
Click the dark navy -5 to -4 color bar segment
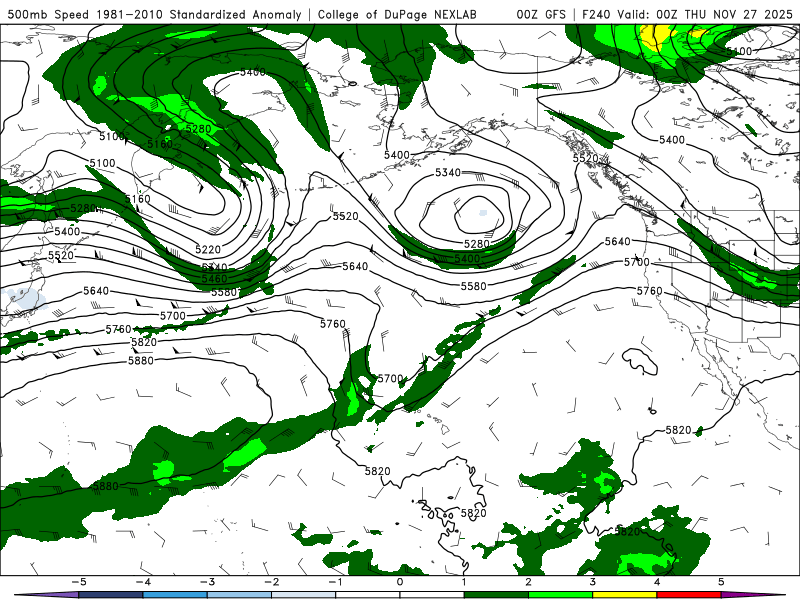tap(111, 595)
